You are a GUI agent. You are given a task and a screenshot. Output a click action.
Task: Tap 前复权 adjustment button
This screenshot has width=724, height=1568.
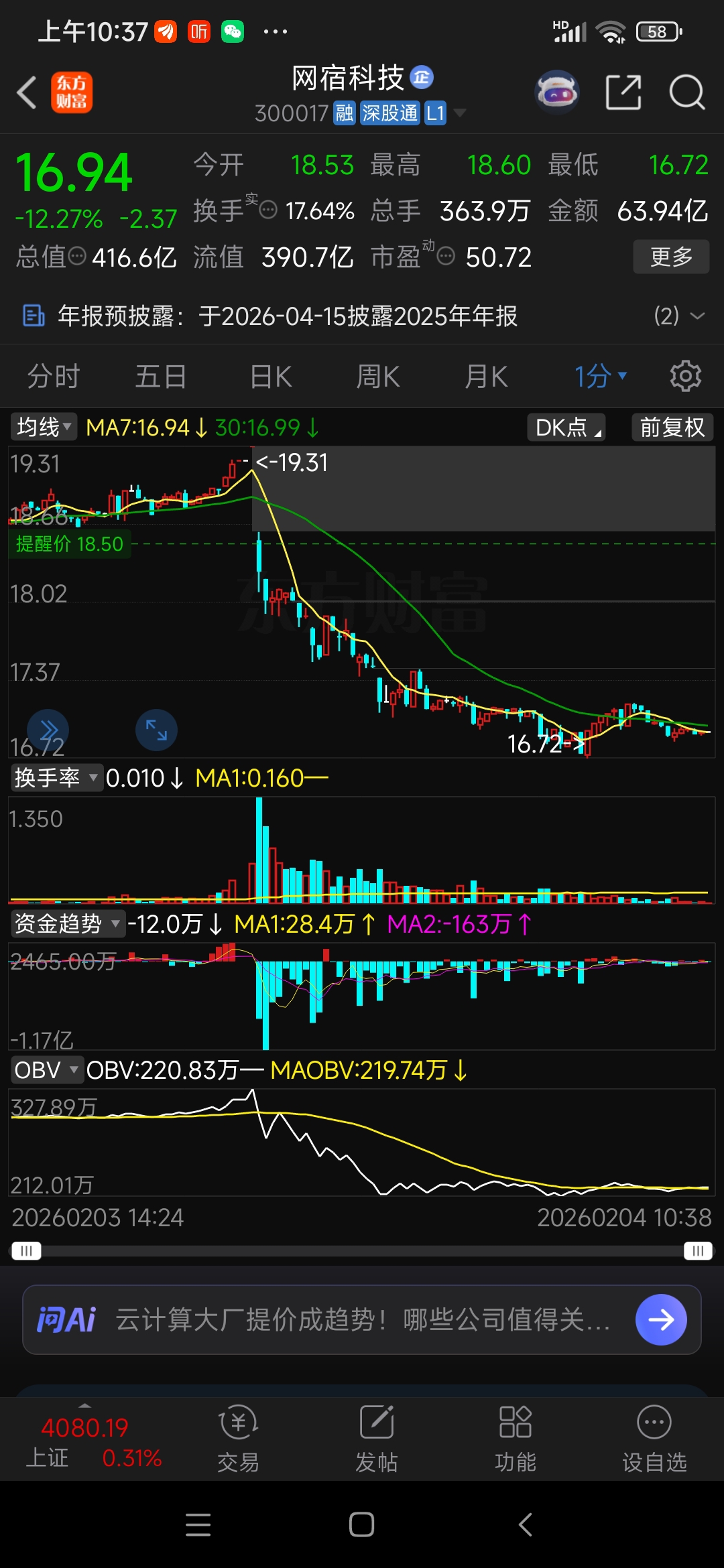(672, 427)
